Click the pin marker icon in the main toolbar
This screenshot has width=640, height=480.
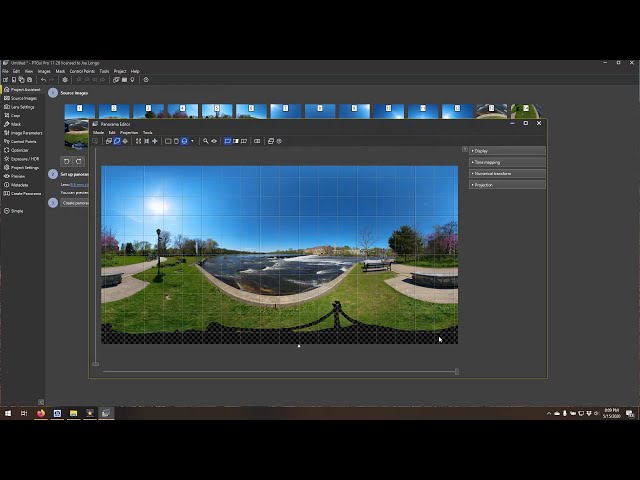(x=132, y=80)
